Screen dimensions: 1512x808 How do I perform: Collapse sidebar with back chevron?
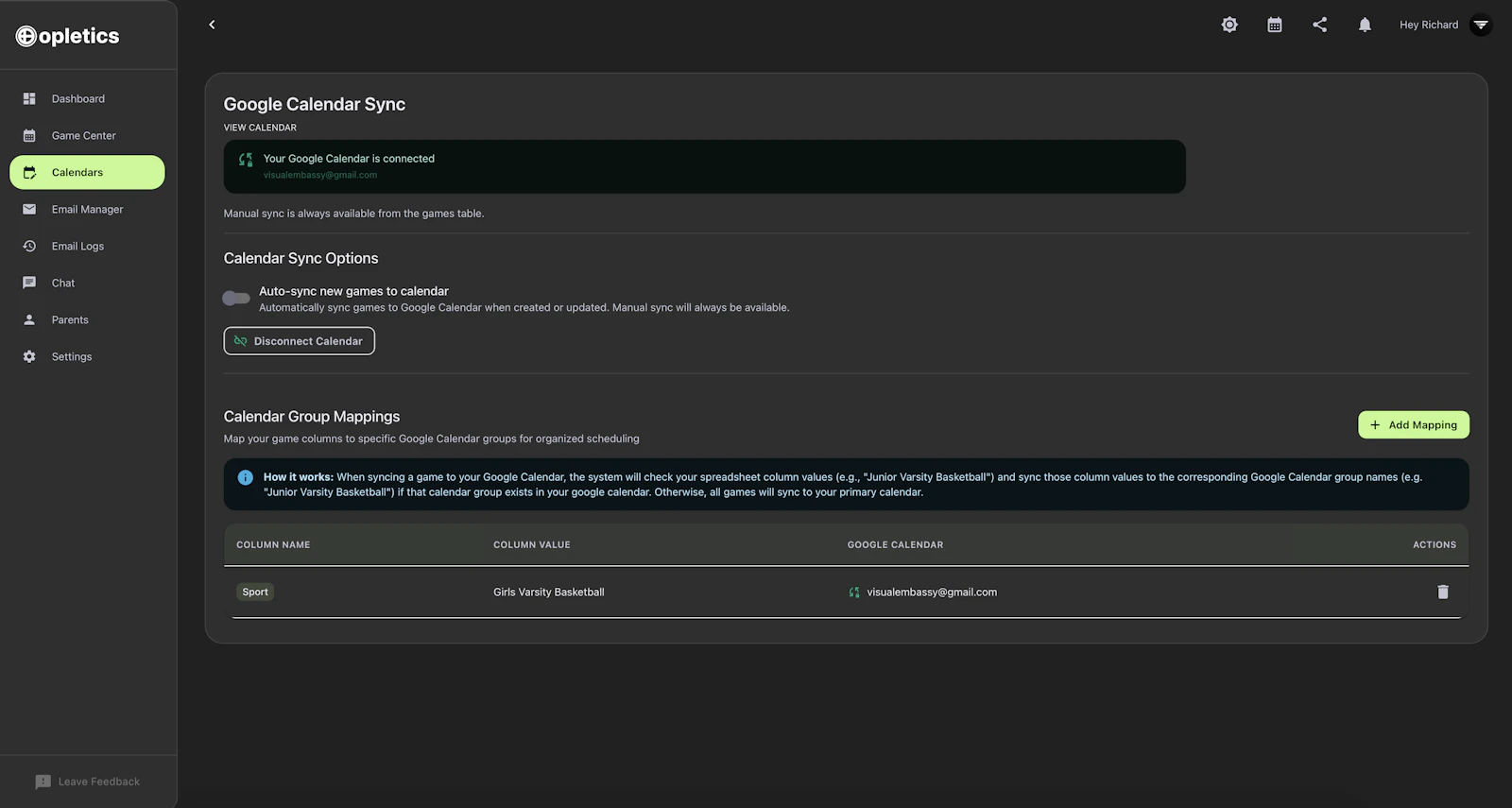(x=212, y=25)
